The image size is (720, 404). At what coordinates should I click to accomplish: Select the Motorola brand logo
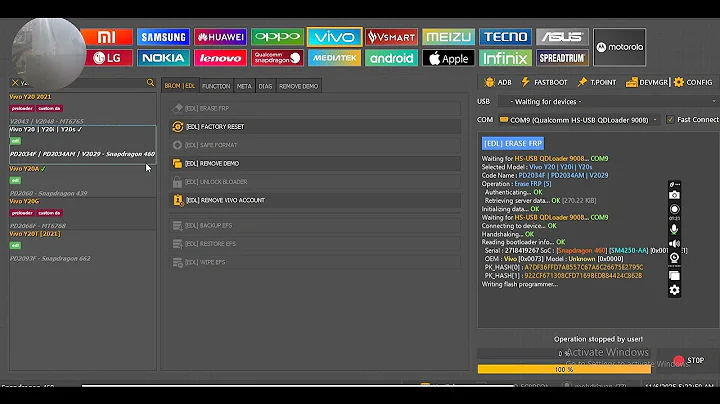(x=619, y=47)
